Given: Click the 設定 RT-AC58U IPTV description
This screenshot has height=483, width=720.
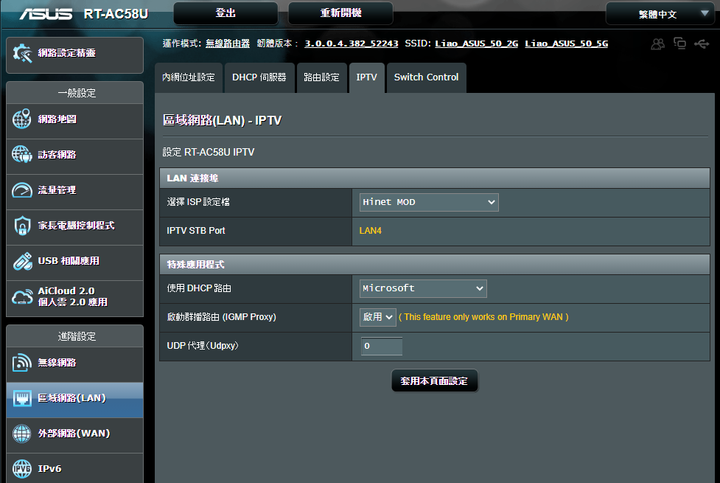Looking at the screenshot, I should tap(208, 152).
